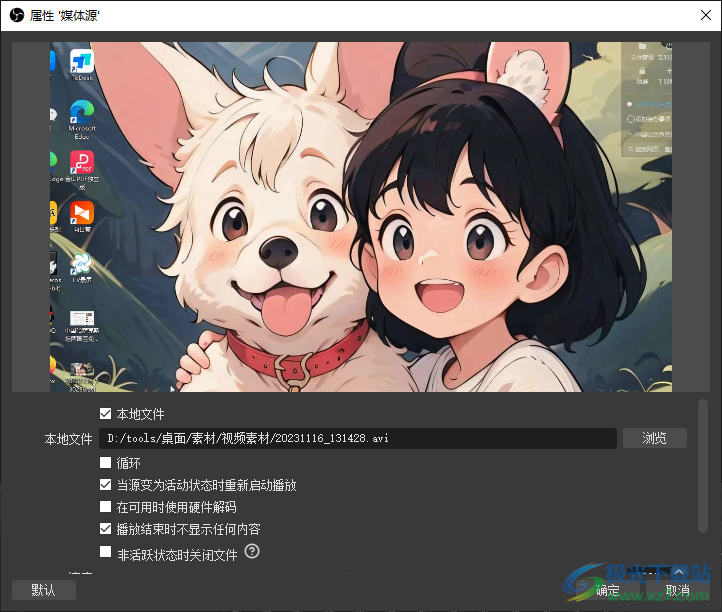Click ToDesk icon in the preview
This screenshot has height=612, width=722.
[82, 62]
